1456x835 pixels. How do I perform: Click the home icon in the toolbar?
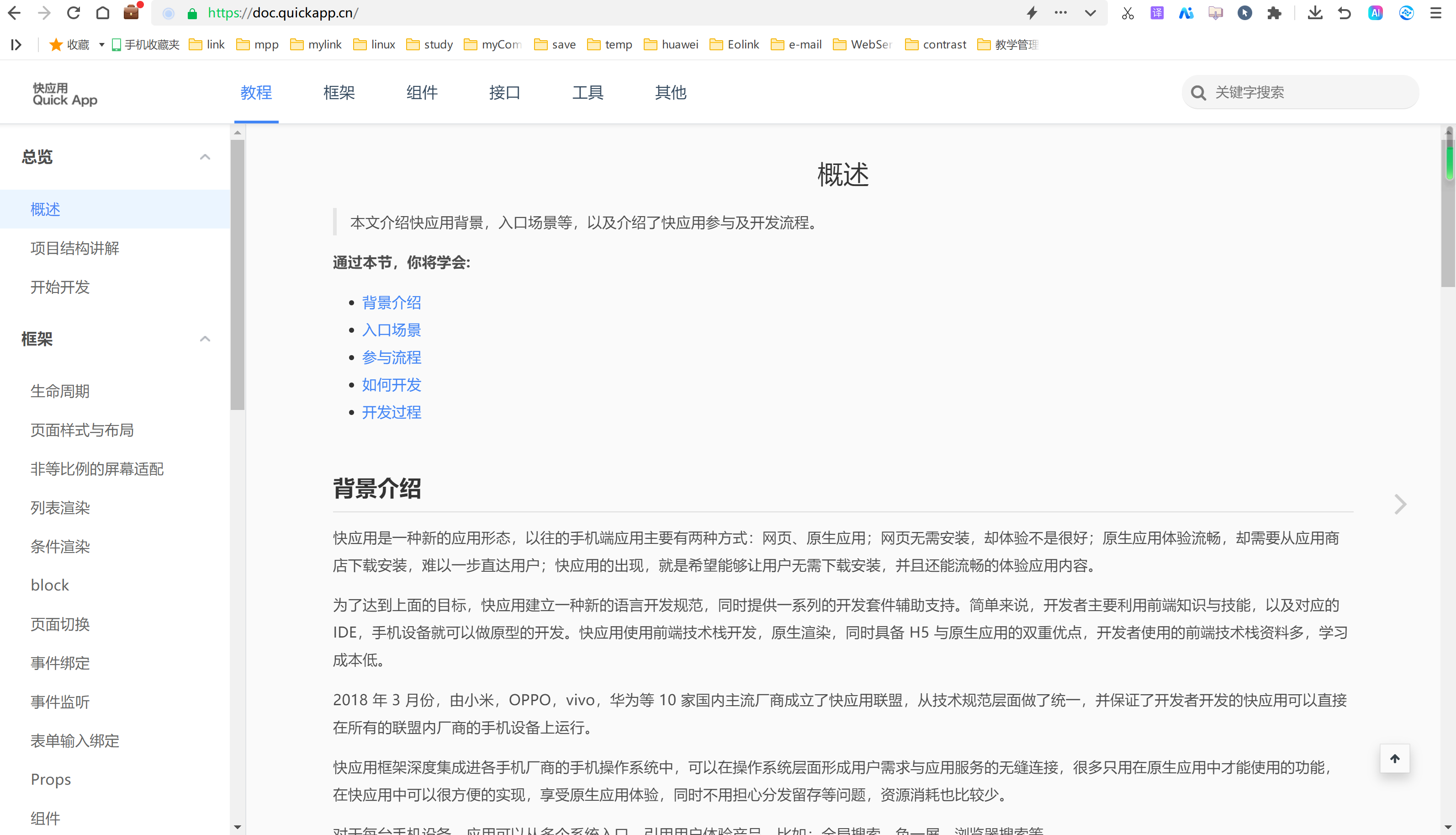click(103, 13)
